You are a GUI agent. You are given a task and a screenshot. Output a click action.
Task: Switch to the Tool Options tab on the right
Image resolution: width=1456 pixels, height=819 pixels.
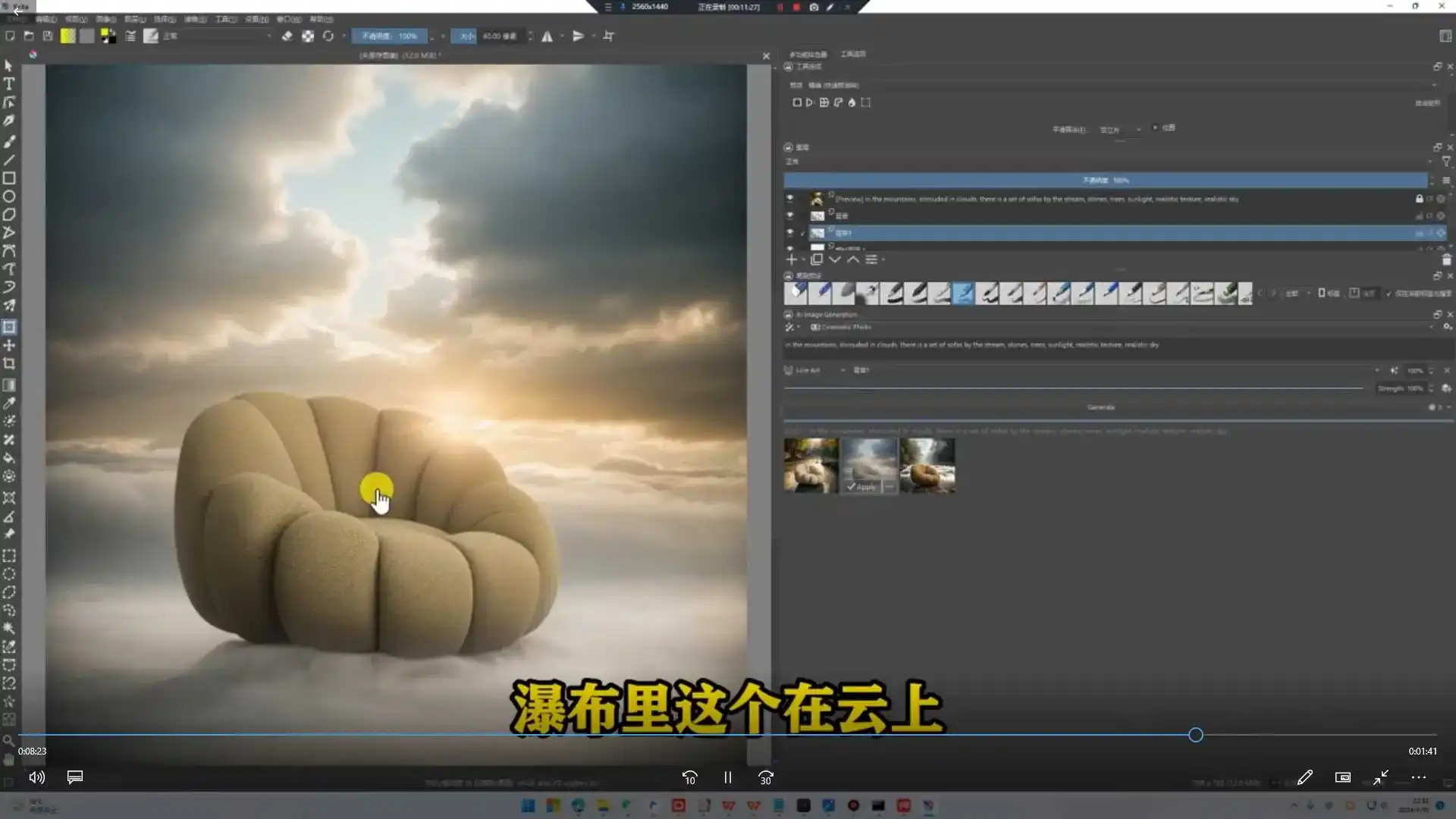click(x=852, y=54)
